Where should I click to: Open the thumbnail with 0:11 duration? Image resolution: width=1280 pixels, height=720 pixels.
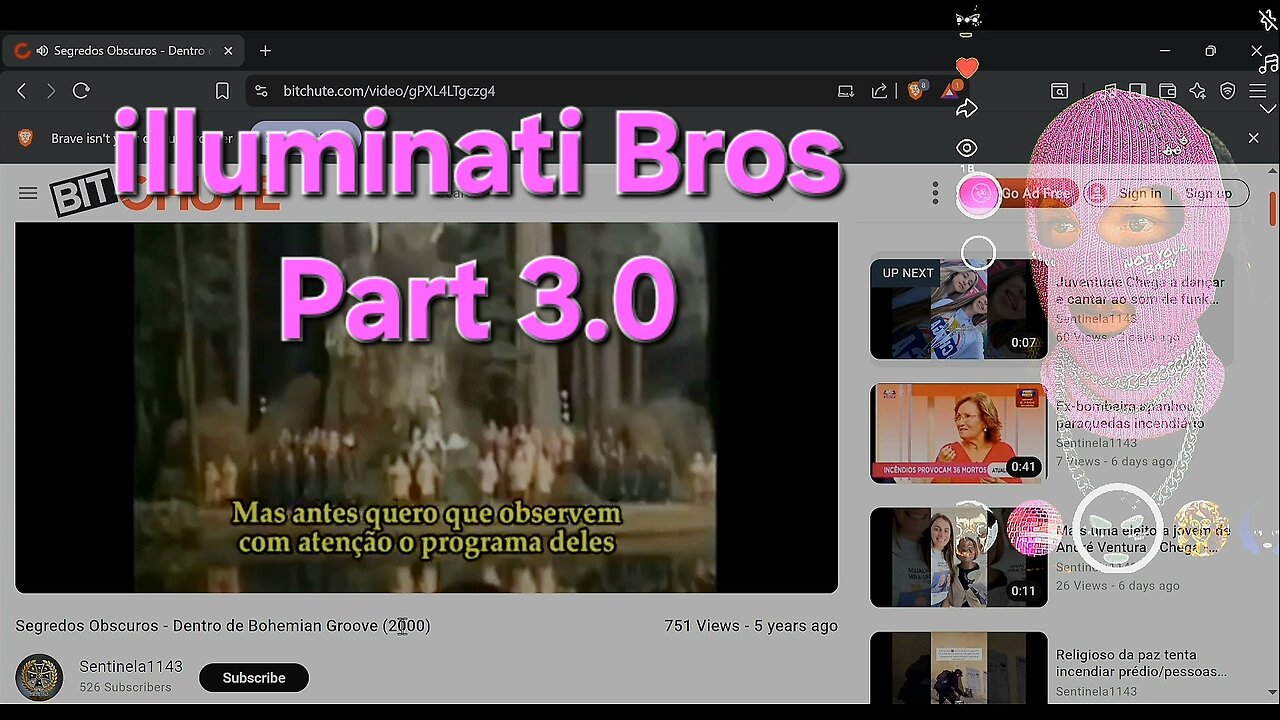(959, 557)
